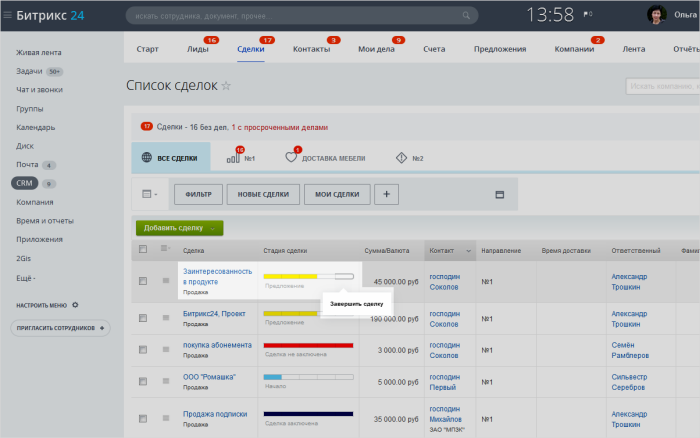
Task: Open the overdue deals link 1 с просроченными делами
Action: tap(279, 127)
